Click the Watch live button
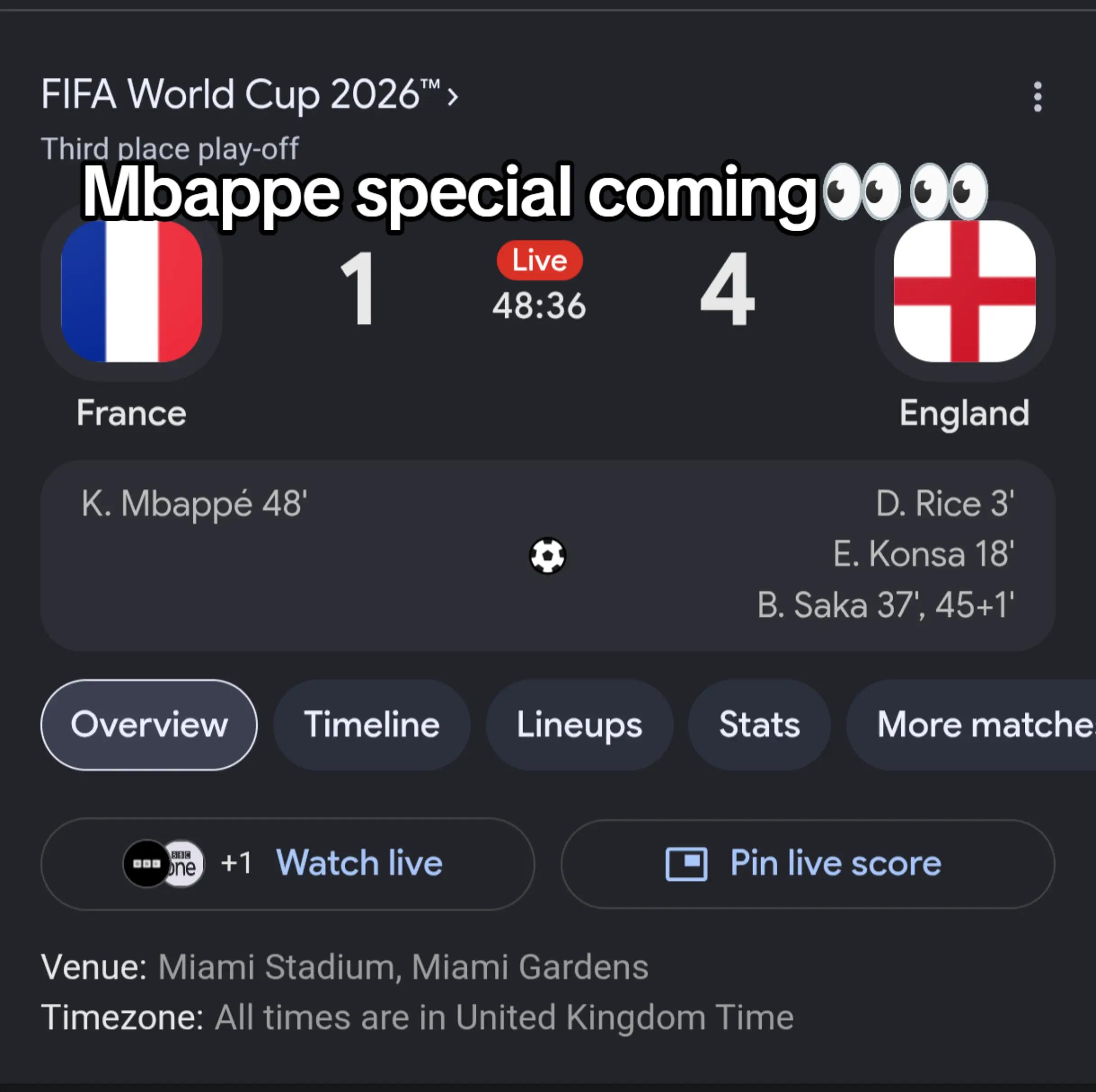 (x=288, y=864)
